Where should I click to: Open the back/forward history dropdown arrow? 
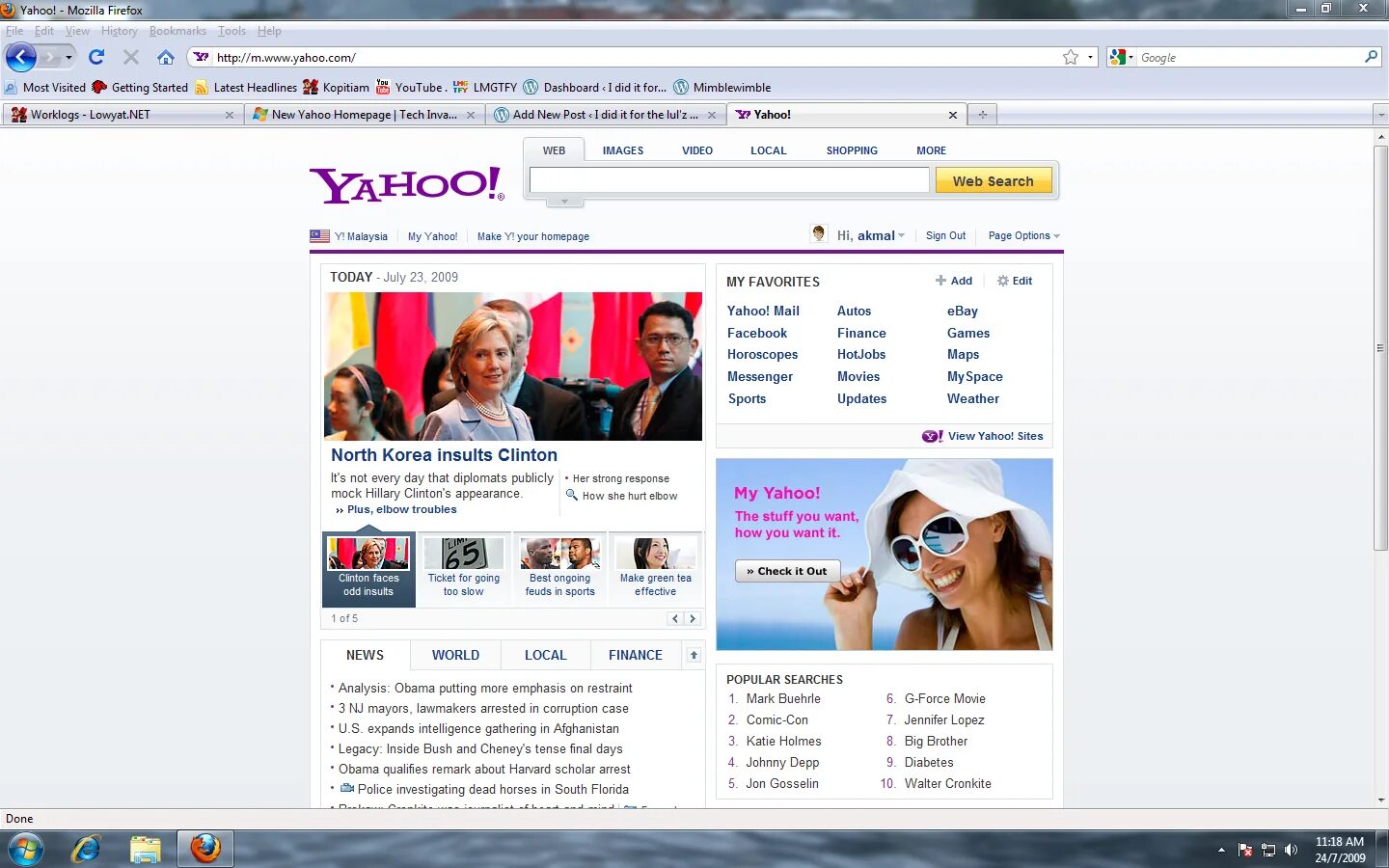pos(68,57)
